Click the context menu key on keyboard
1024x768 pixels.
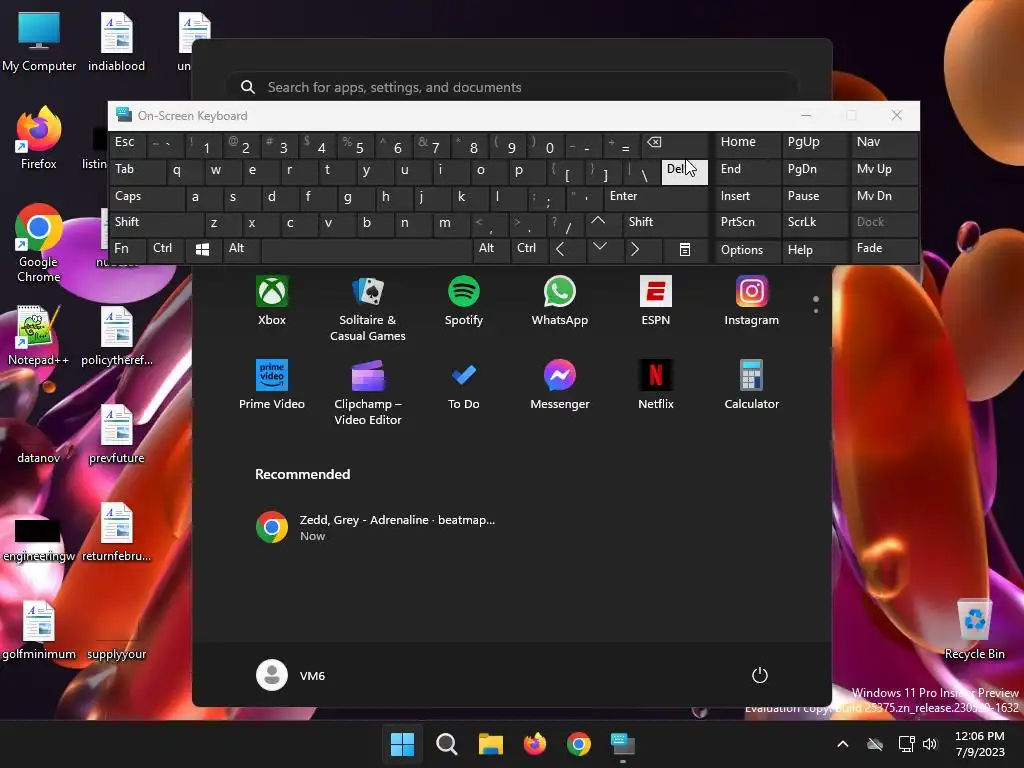(x=684, y=249)
